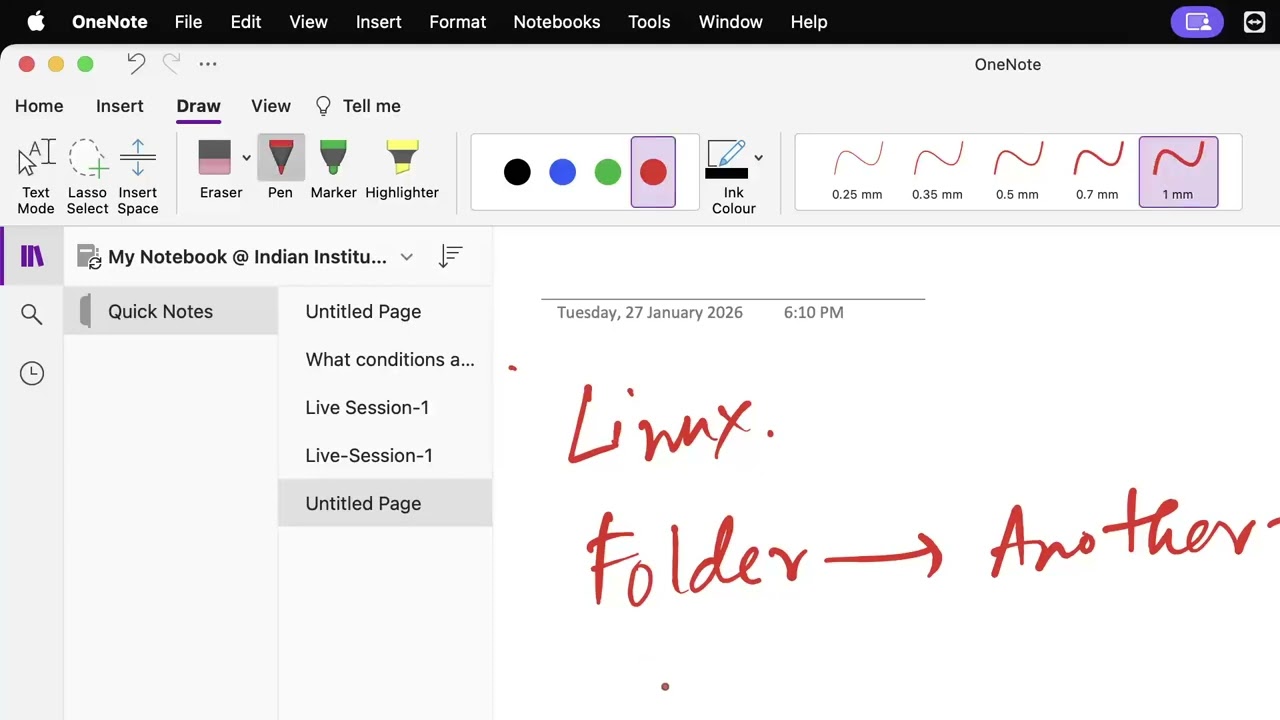Open the Live-Session-1 page
The width and height of the screenshot is (1280, 720).
pyautogui.click(x=385, y=455)
